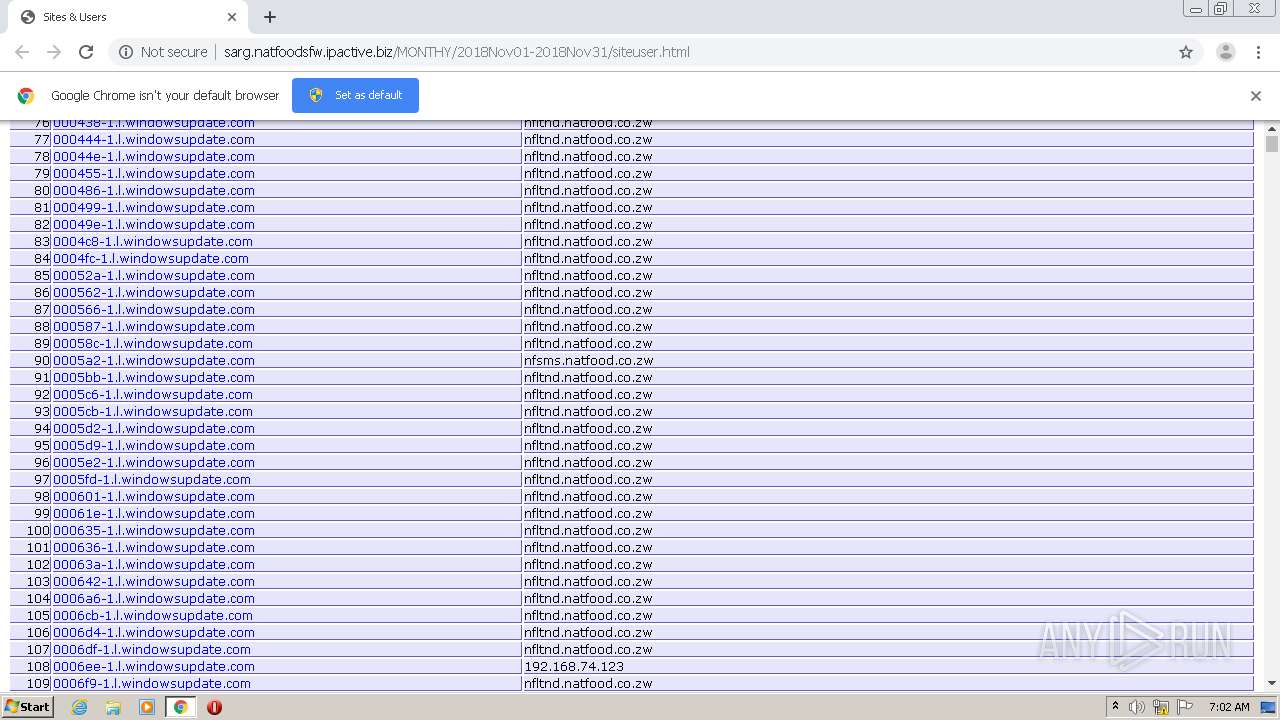Open link 0005e2-1.l.windowsupdate.com

pyautogui.click(x=154, y=462)
